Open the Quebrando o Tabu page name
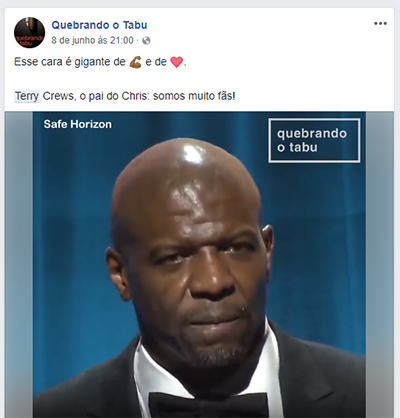This screenshot has height=418, width=400. [99, 25]
